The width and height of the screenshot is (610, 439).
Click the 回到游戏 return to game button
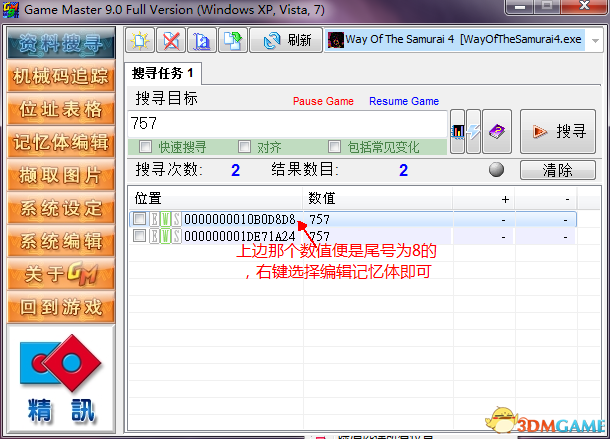pyautogui.click(x=61, y=307)
